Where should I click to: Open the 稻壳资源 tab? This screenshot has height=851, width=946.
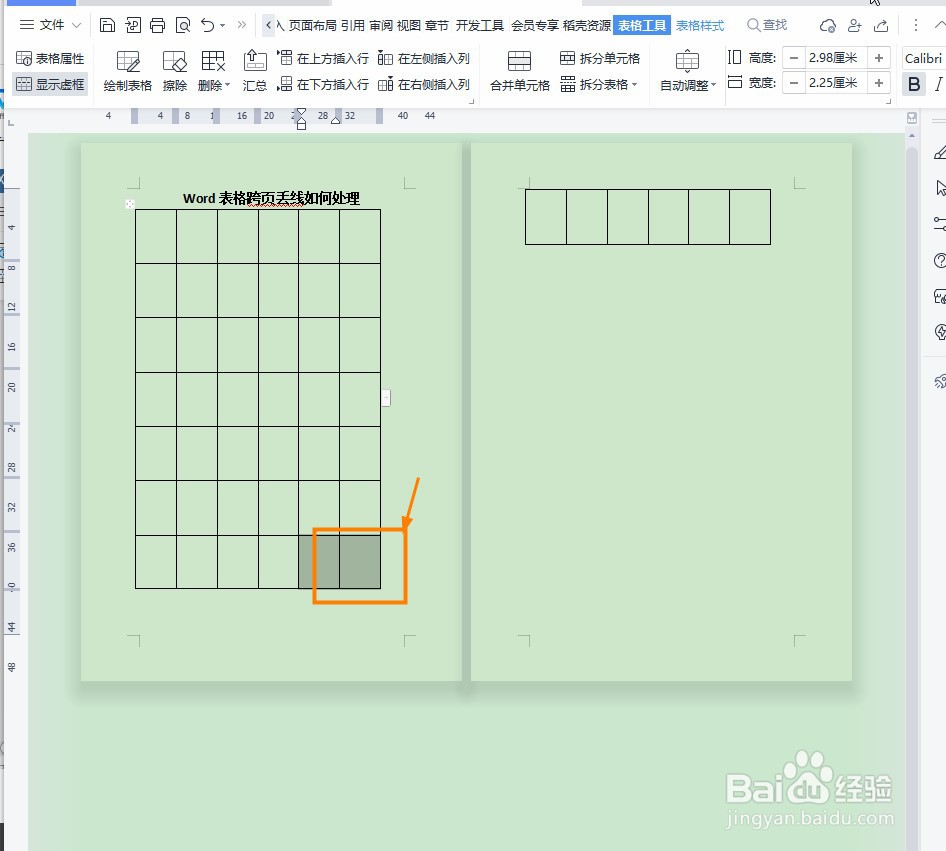586,25
